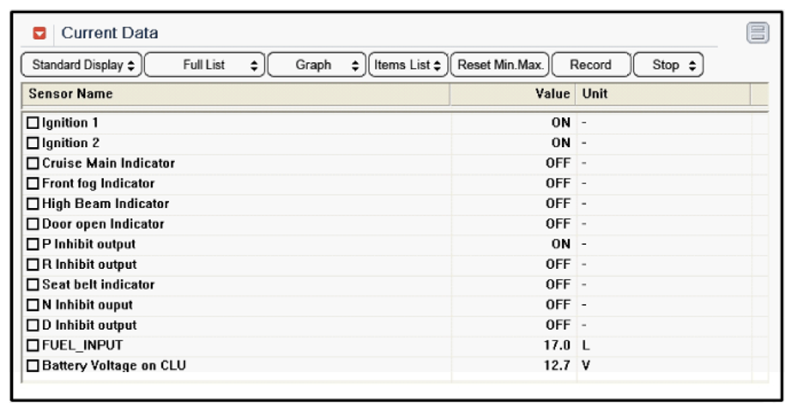The width and height of the screenshot is (794, 412).
Task: Open the Full List dropdown
Action: click(x=205, y=65)
